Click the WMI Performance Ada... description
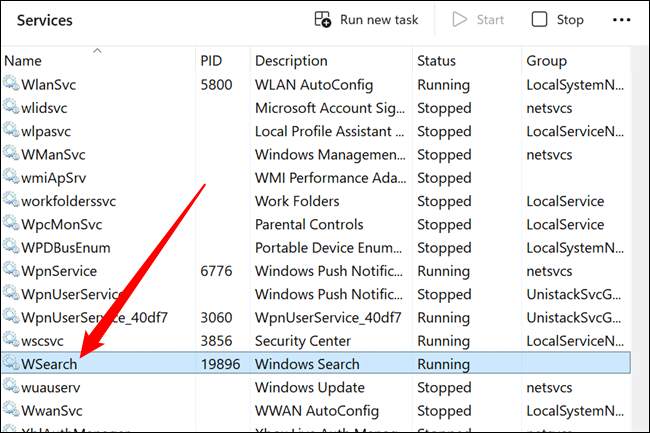This screenshot has width=650, height=433. [x=330, y=178]
